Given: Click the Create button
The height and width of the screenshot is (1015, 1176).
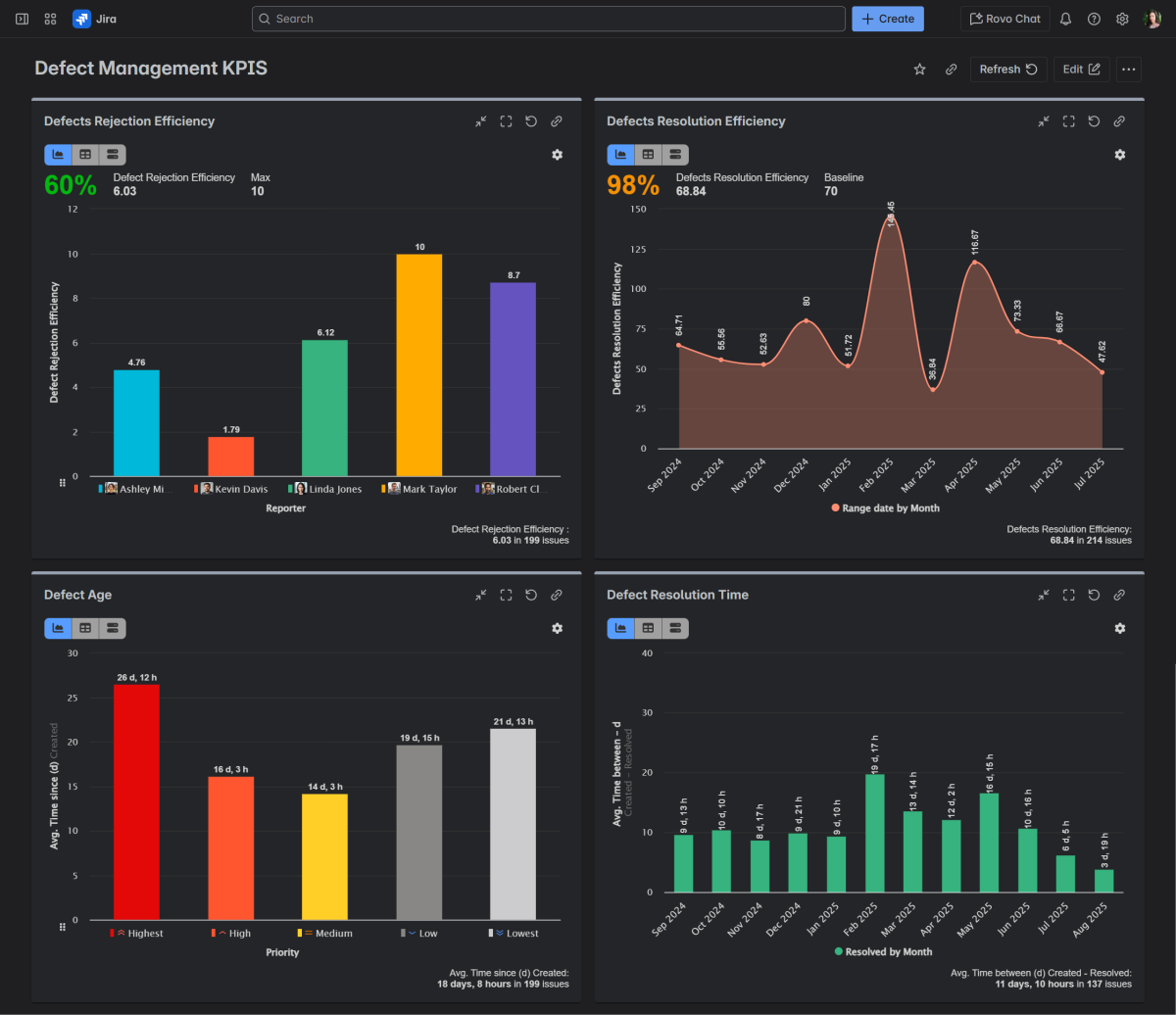Looking at the screenshot, I should pyautogui.click(x=887, y=18).
